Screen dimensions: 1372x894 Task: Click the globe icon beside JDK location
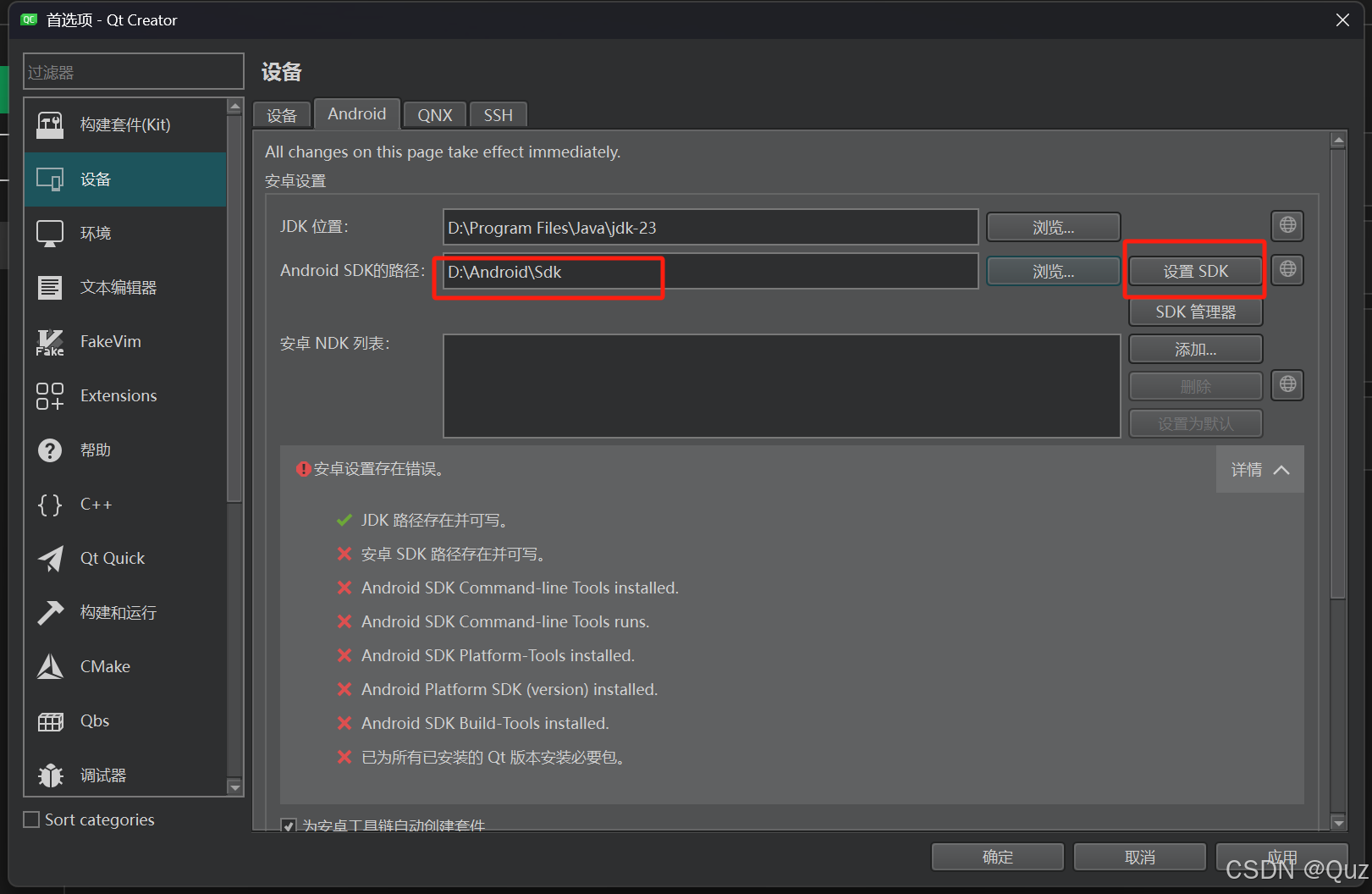pos(1287,225)
